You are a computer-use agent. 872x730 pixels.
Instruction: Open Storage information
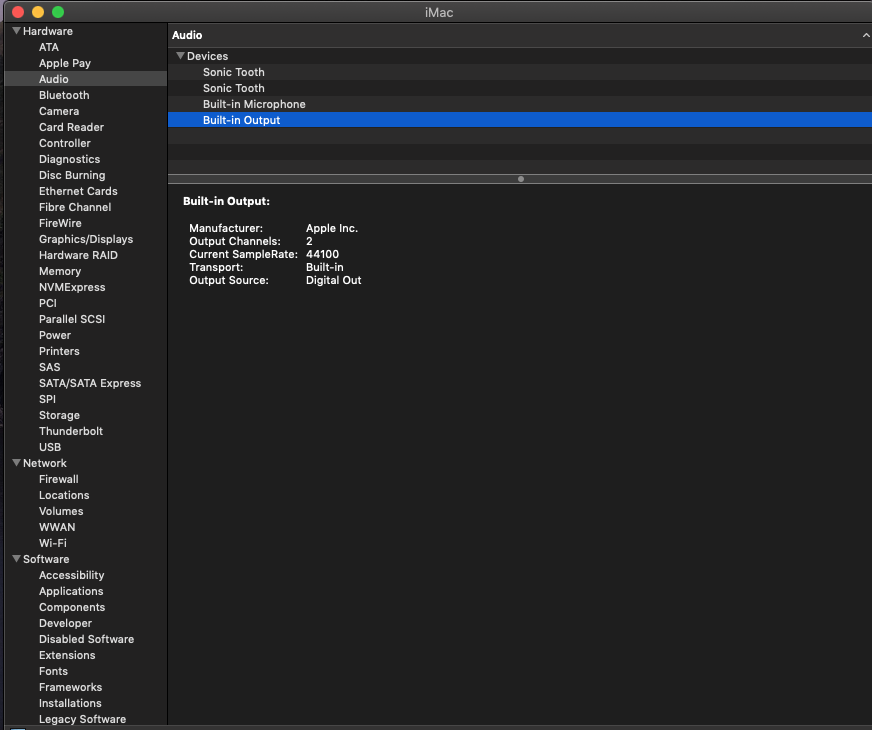pos(59,415)
